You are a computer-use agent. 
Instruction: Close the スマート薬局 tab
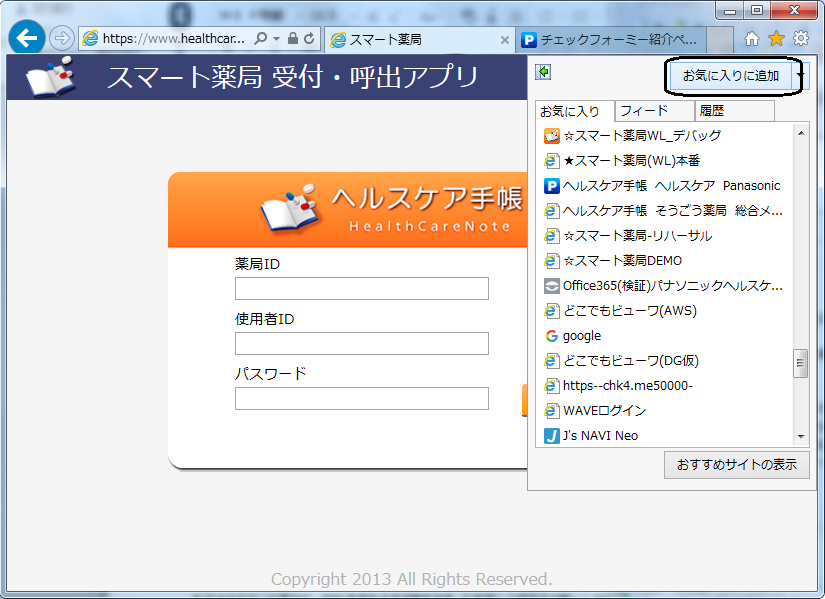504,40
